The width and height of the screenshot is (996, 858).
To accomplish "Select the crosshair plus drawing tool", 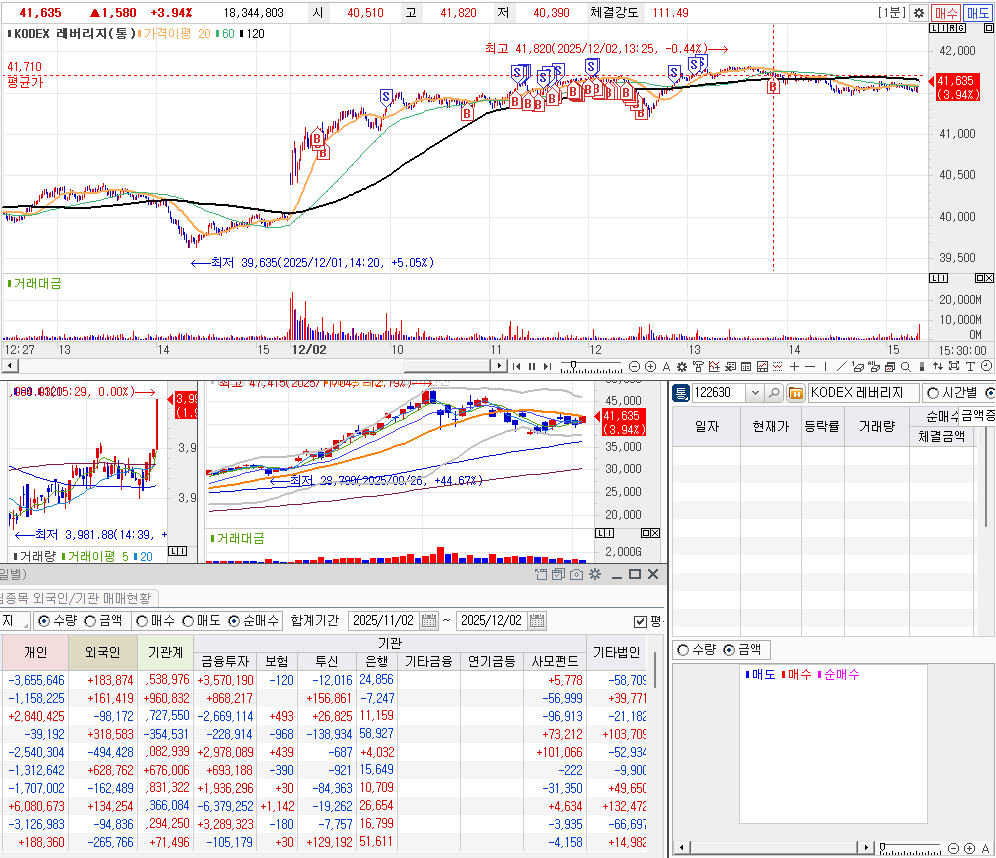I will click(x=794, y=366).
